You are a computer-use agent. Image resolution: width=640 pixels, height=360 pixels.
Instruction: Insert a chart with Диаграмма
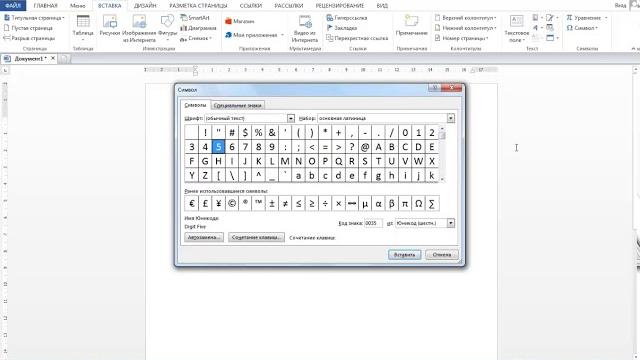pos(198,28)
